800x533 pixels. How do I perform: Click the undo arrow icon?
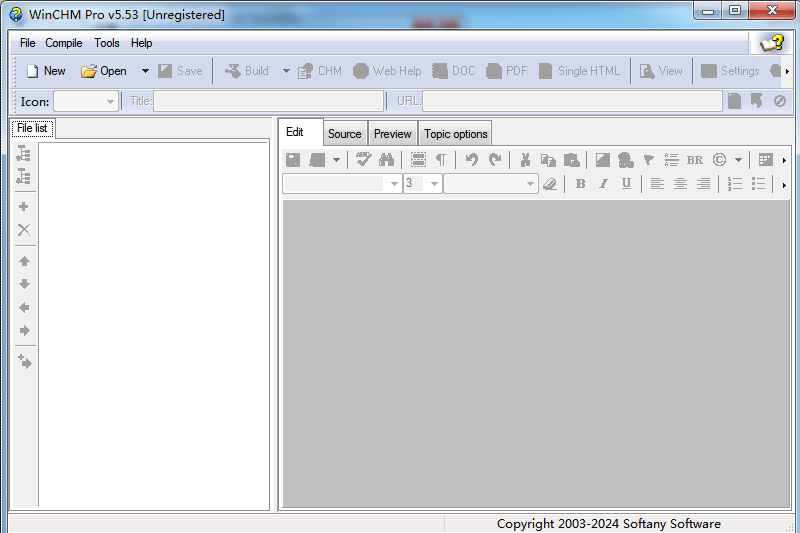click(x=471, y=160)
